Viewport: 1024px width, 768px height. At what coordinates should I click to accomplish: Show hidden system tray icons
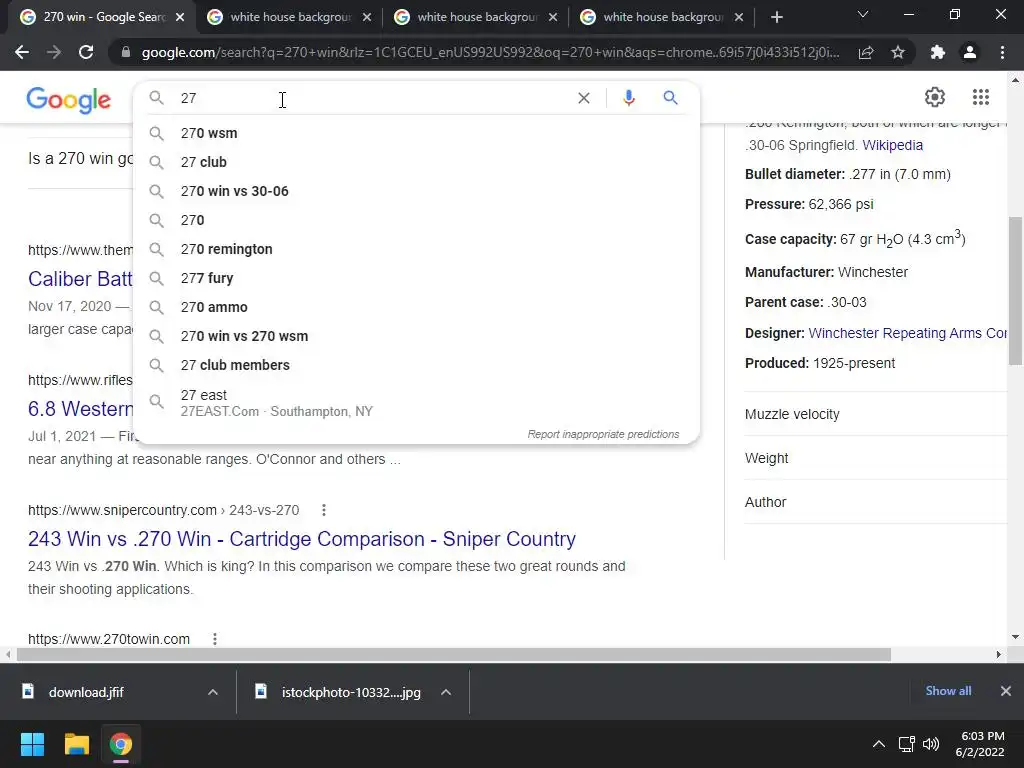(879, 744)
